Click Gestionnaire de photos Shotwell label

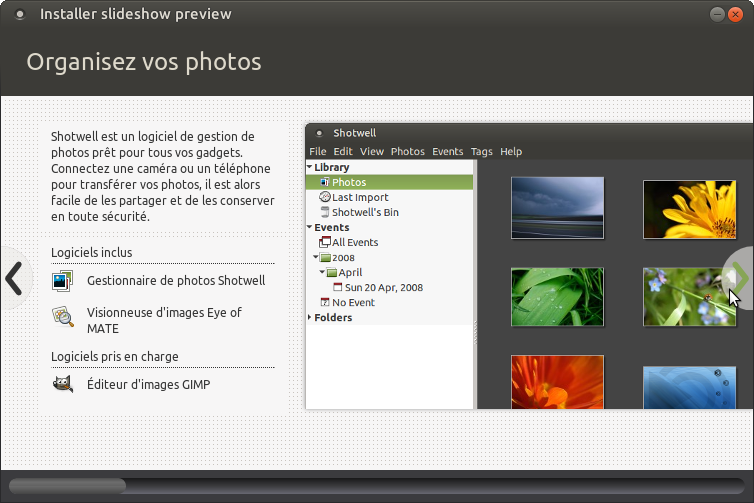pos(176,281)
